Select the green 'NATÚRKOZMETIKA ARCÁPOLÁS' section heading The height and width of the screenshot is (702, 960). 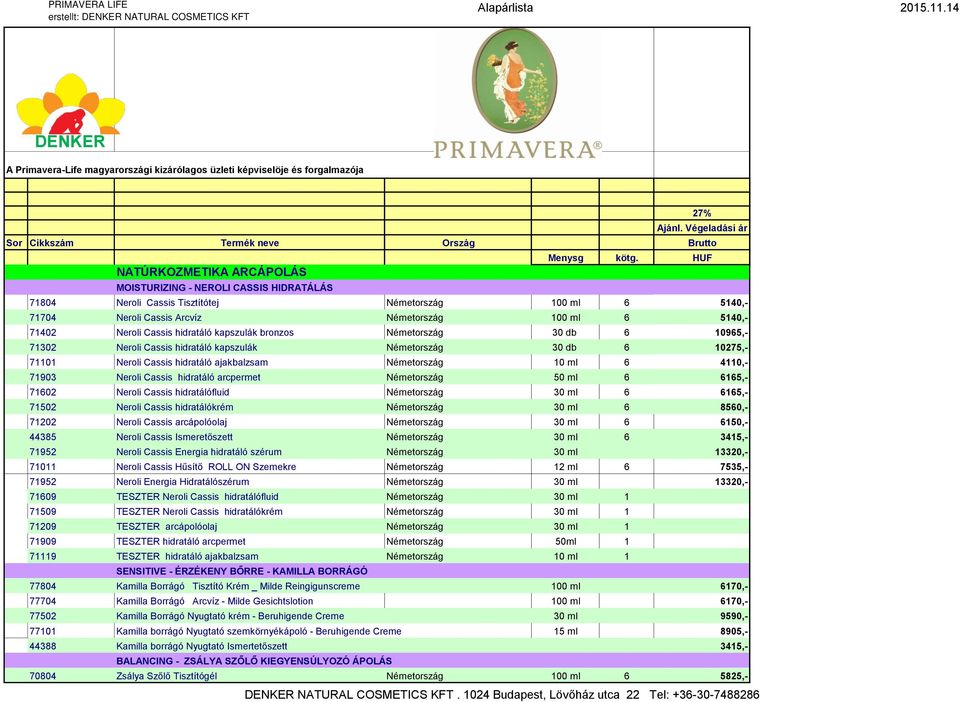coord(211,272)
